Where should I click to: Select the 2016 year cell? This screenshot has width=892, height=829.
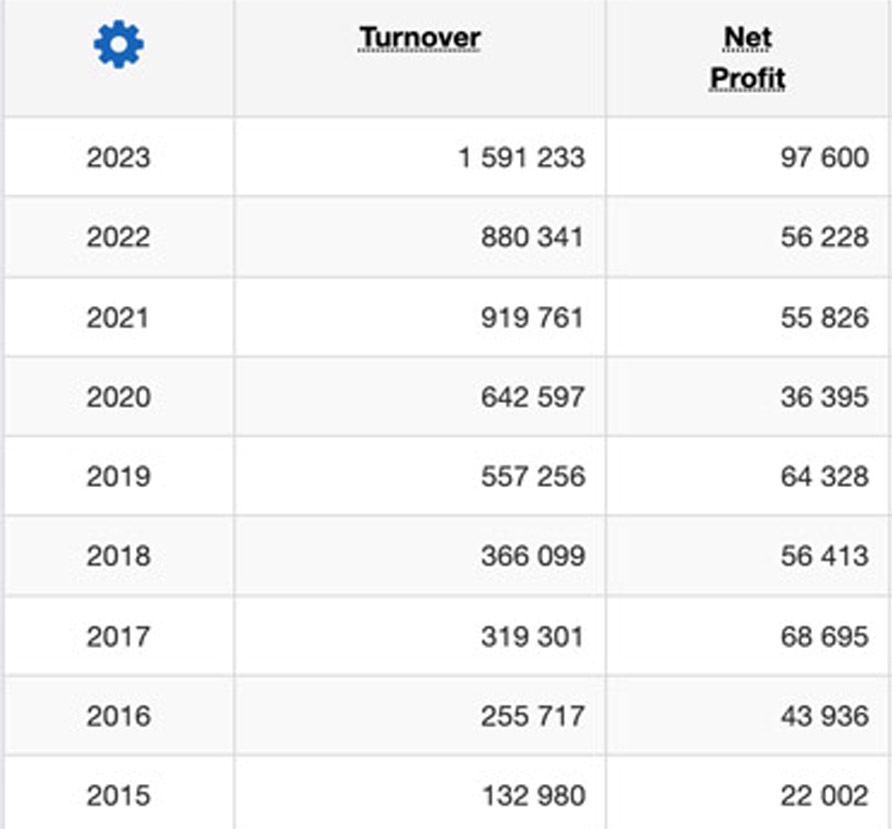[118, 716]
